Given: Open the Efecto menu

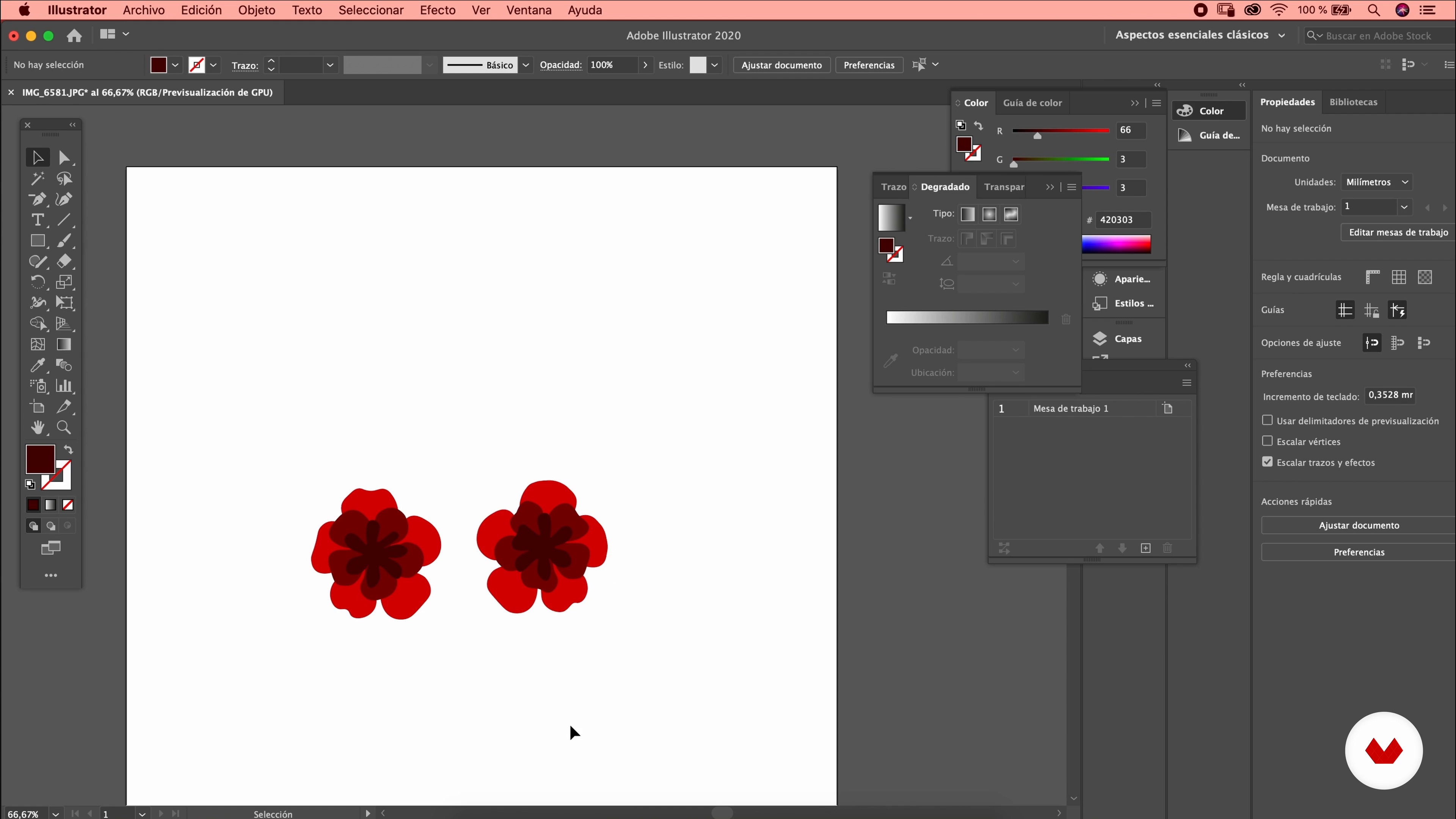Looking at the screenshot, I should (x=438, y=10).
